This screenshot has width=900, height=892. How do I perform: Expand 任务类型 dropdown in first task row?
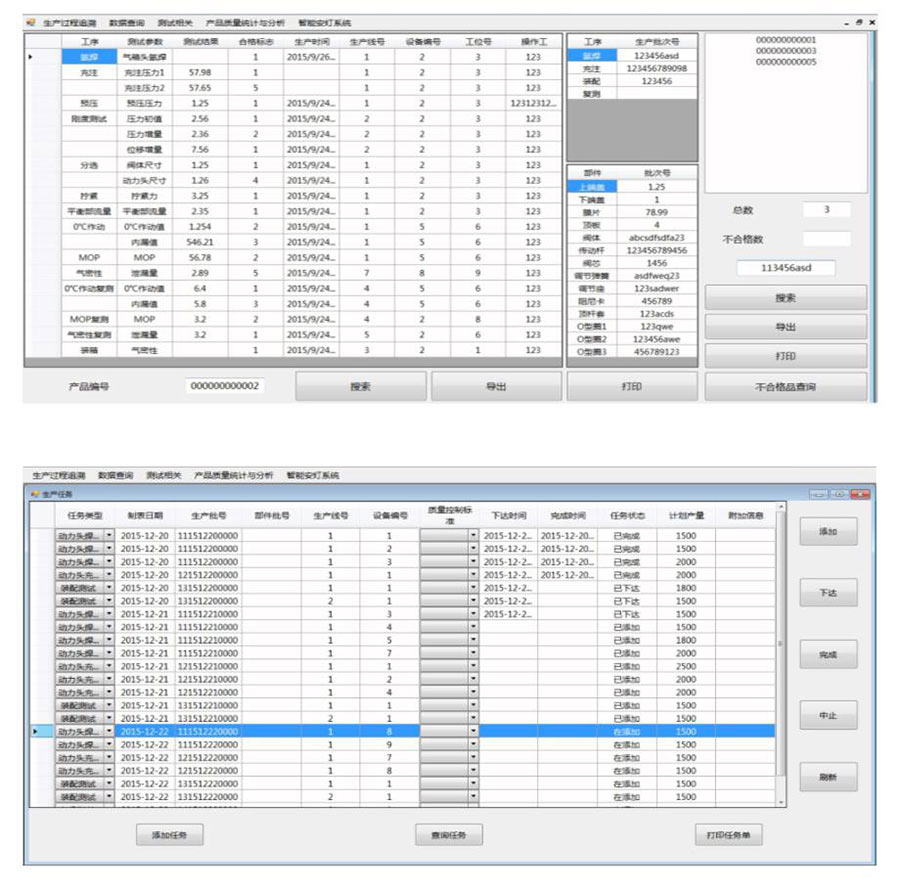coord(109,536)
